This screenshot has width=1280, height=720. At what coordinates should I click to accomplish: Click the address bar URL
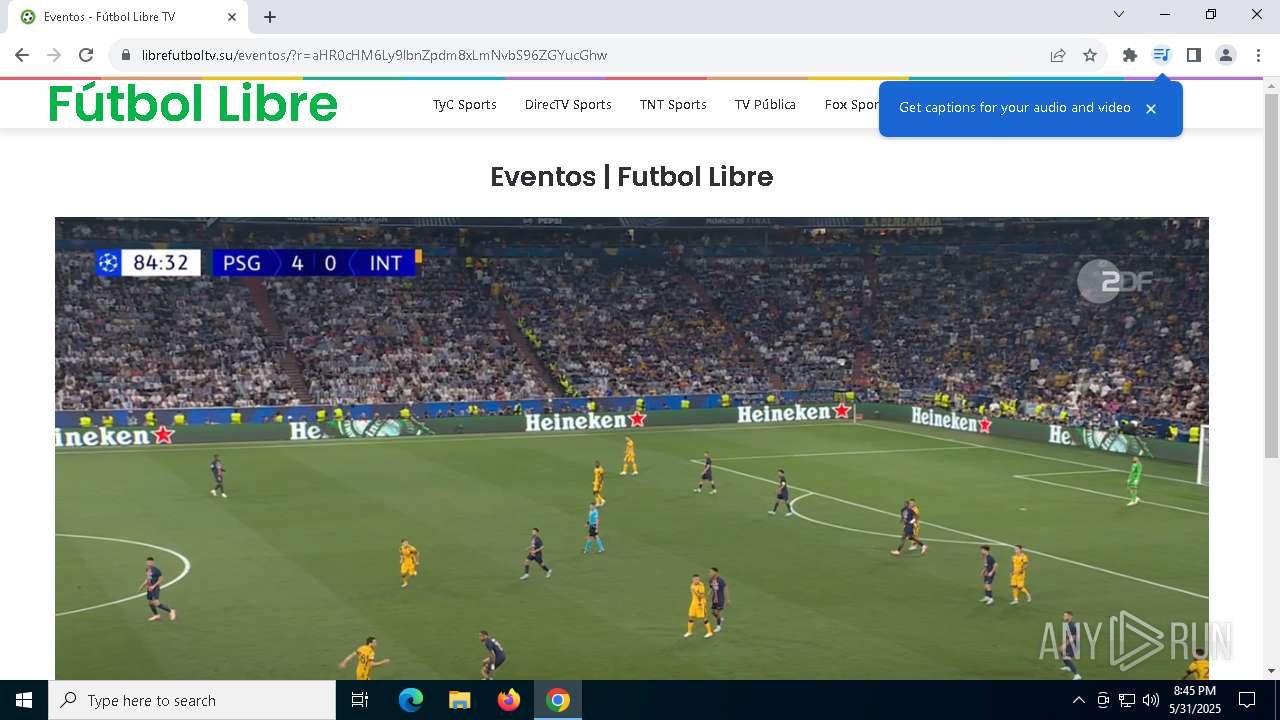tap(374, 55)
